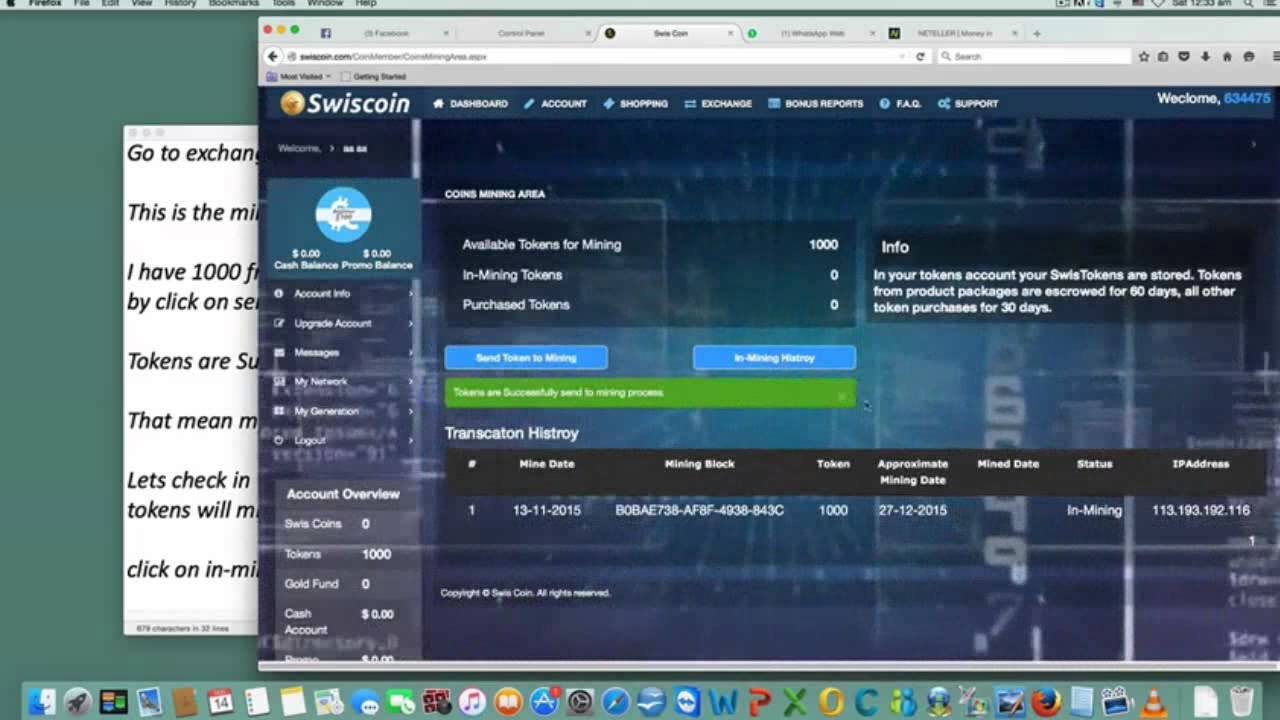The image size is (1280, 720).
Task: Open the Account menu in the navbar
Action: pos(555,103)
